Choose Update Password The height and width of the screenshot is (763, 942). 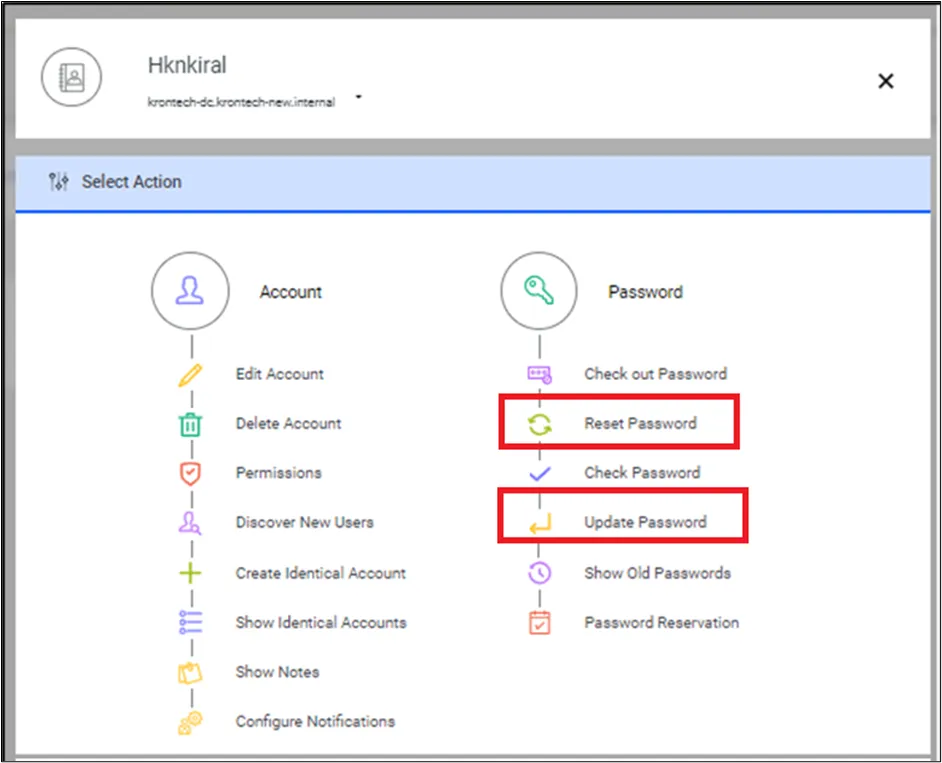click(x=645, y=521)
